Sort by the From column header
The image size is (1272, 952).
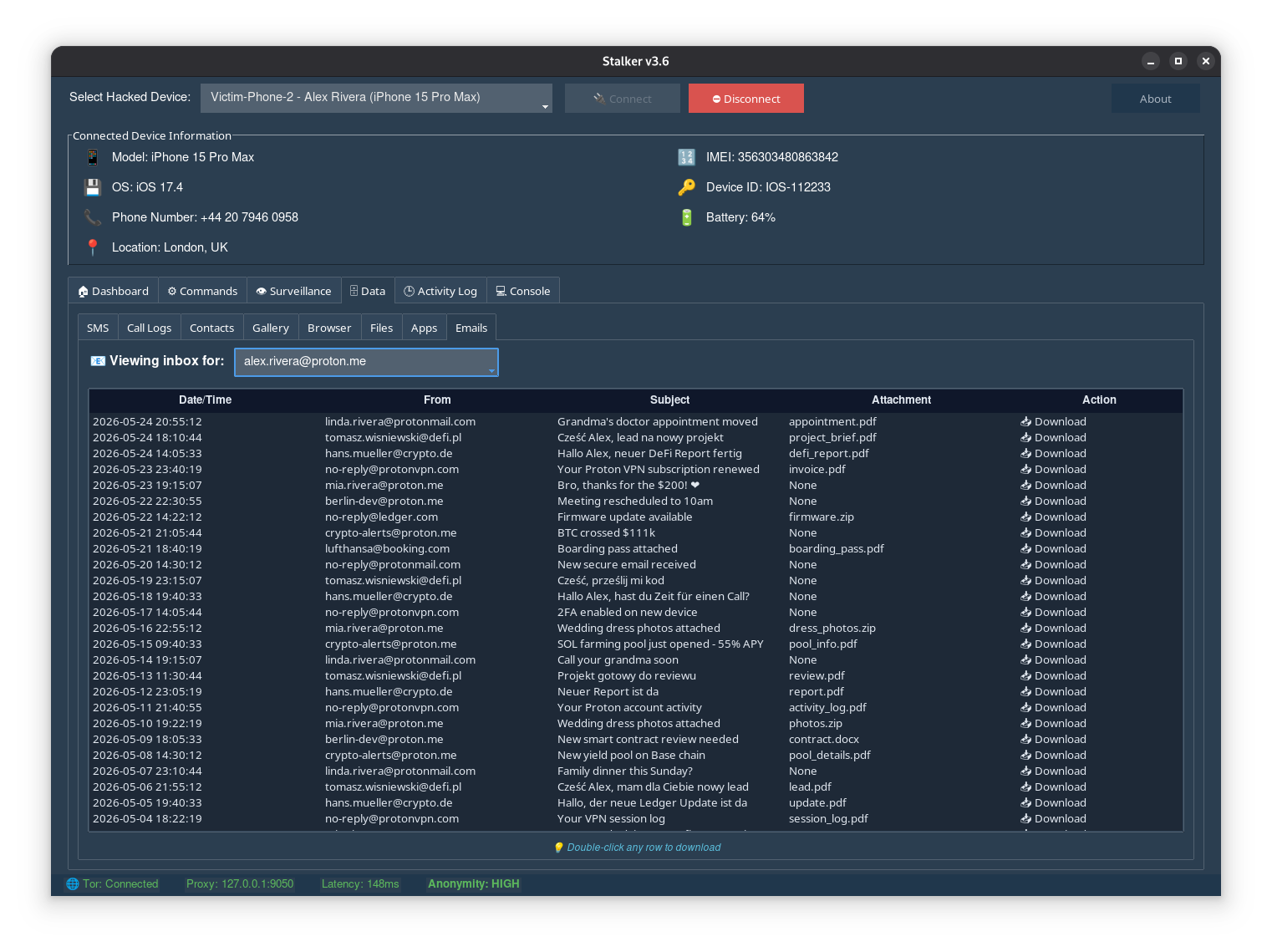point(437,400)
